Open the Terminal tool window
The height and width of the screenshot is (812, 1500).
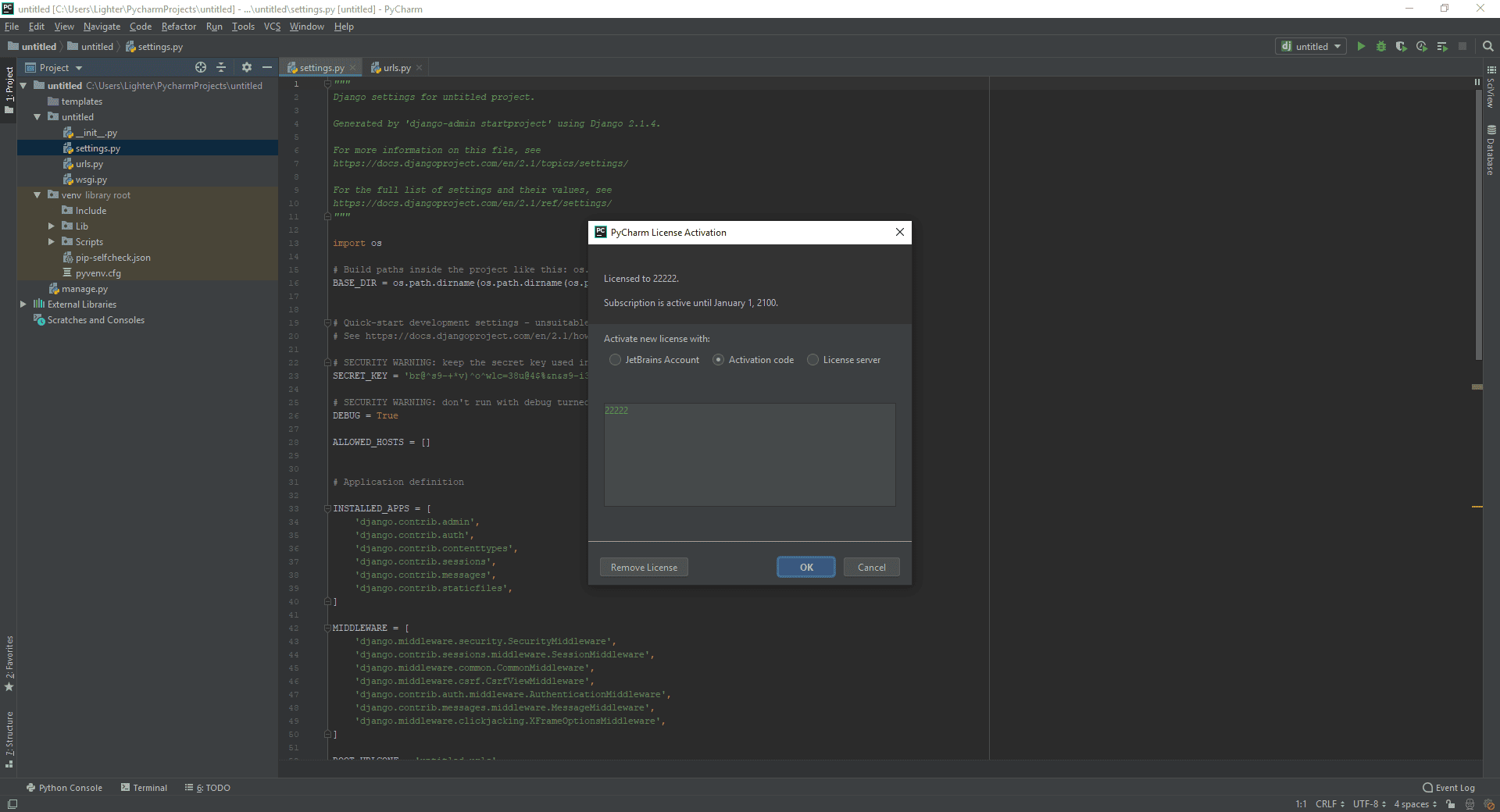[145, 788]
